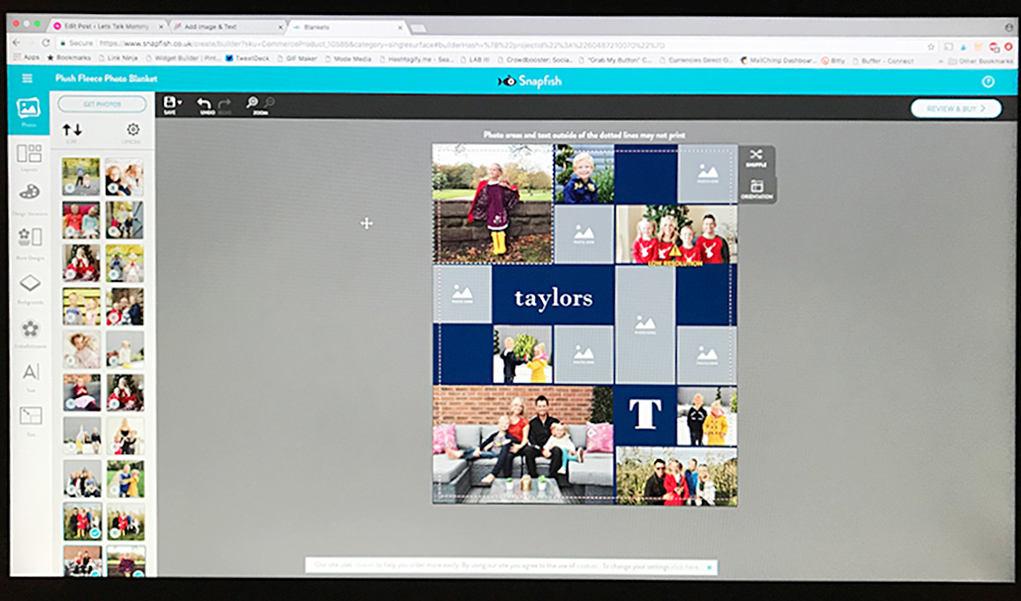Open the Other Bookmarks folder
This screenshot has width=1021, height=601.
click(x=981, y=61)
